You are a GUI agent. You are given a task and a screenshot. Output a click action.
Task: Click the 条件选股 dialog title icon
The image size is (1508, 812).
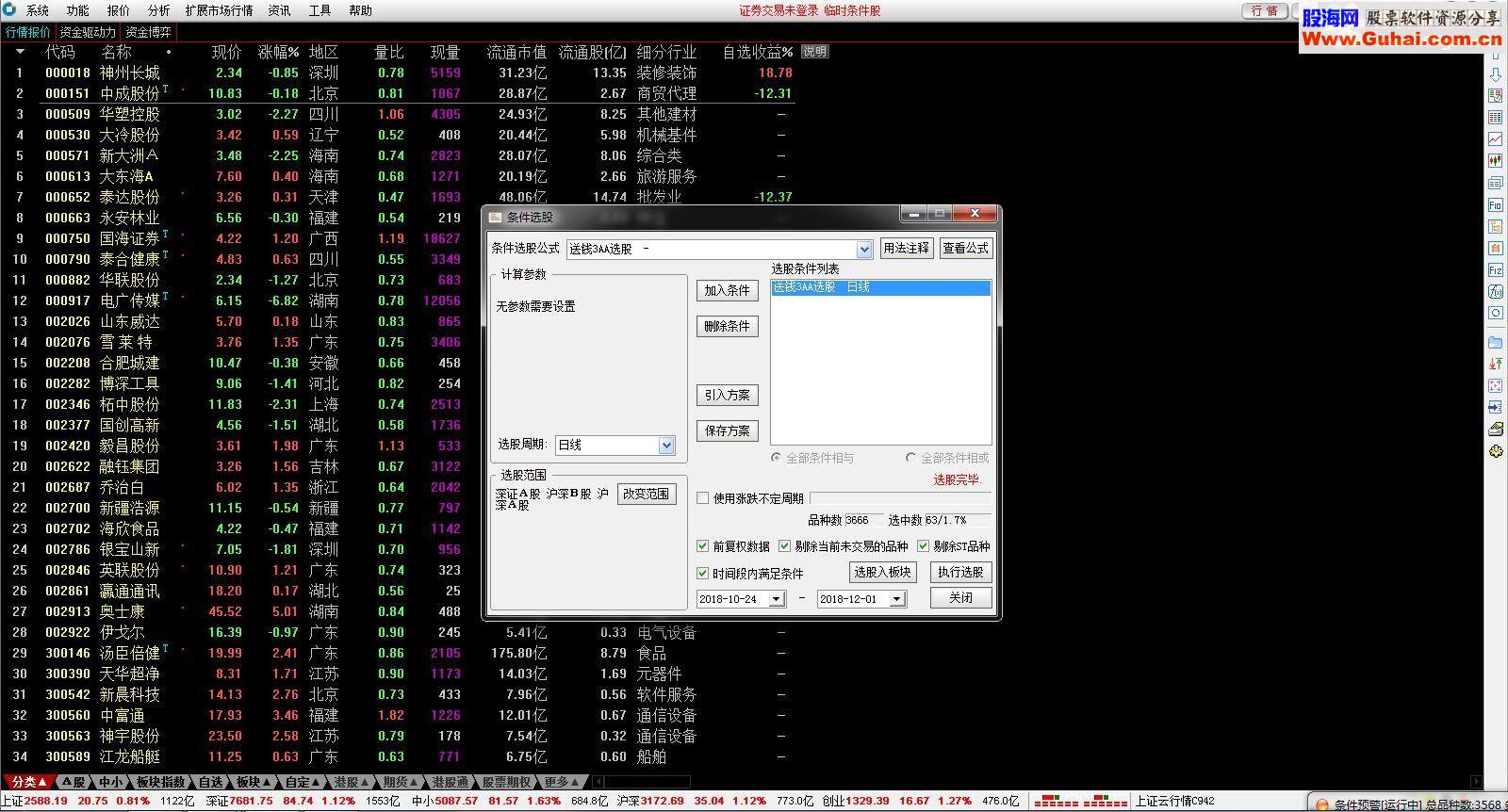[496, 217]
